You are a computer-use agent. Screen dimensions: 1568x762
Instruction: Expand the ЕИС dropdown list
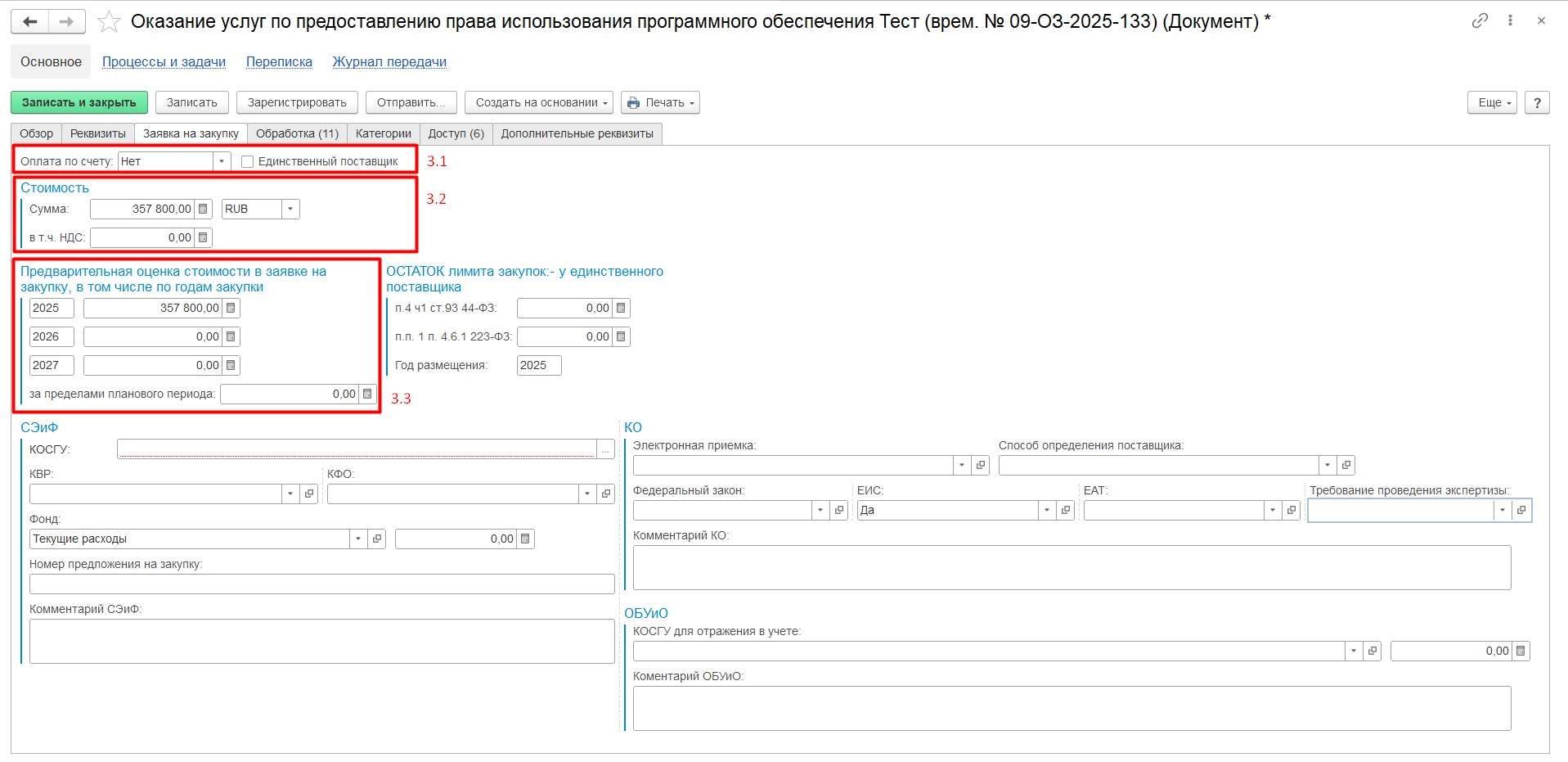[1046, 511]
